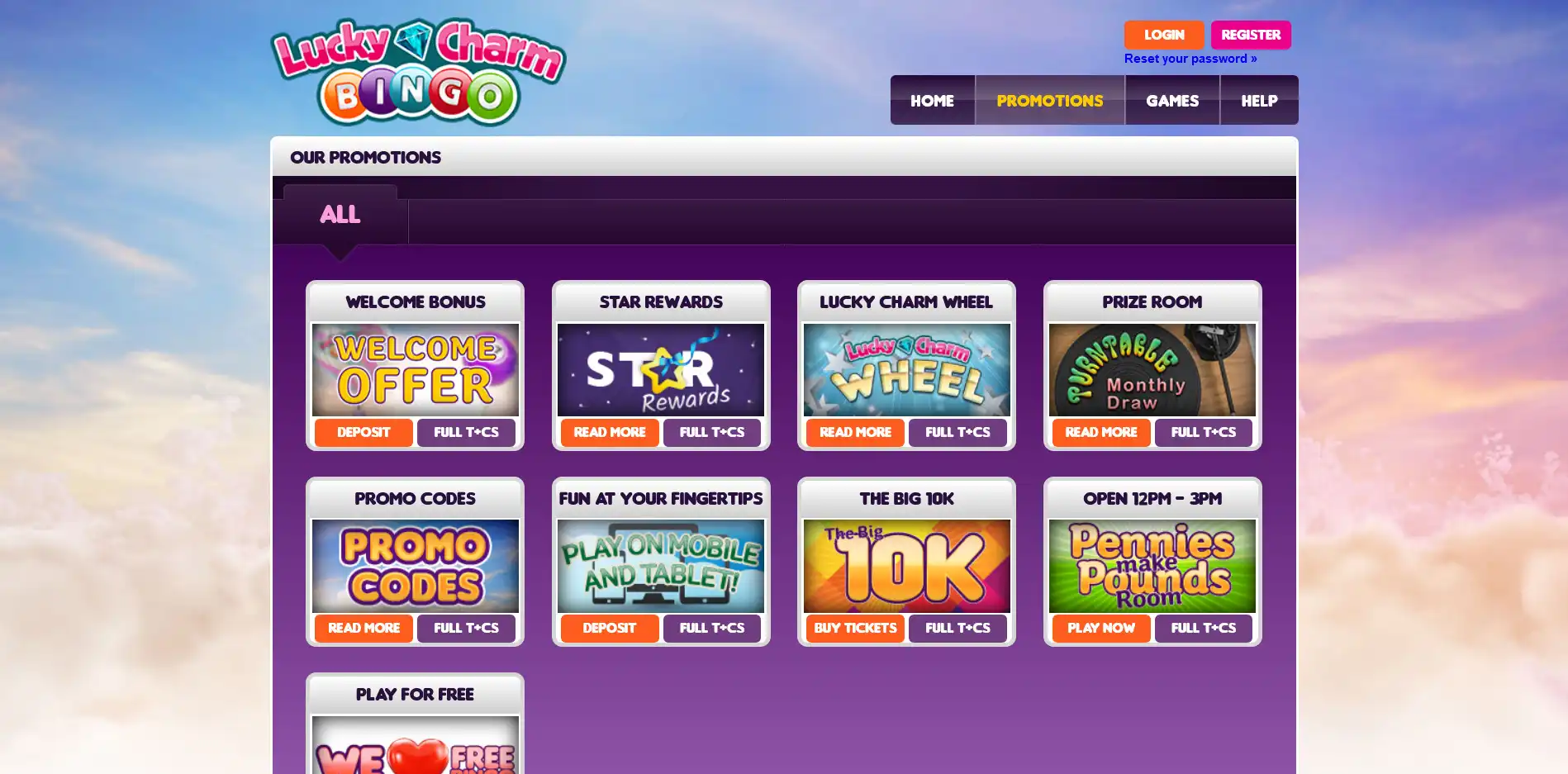The image size is (1568, 774).
Task: Go to the Games menu item
Action: click(x=1172, y=101)
